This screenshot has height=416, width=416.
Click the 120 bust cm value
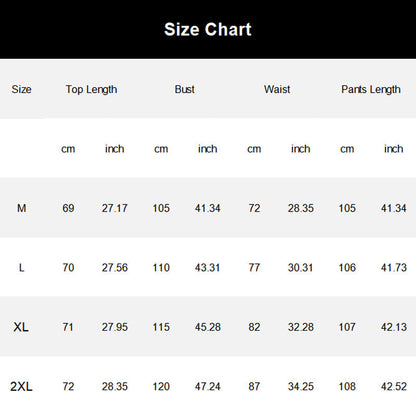pyautogui.click(x=161, y=387)
